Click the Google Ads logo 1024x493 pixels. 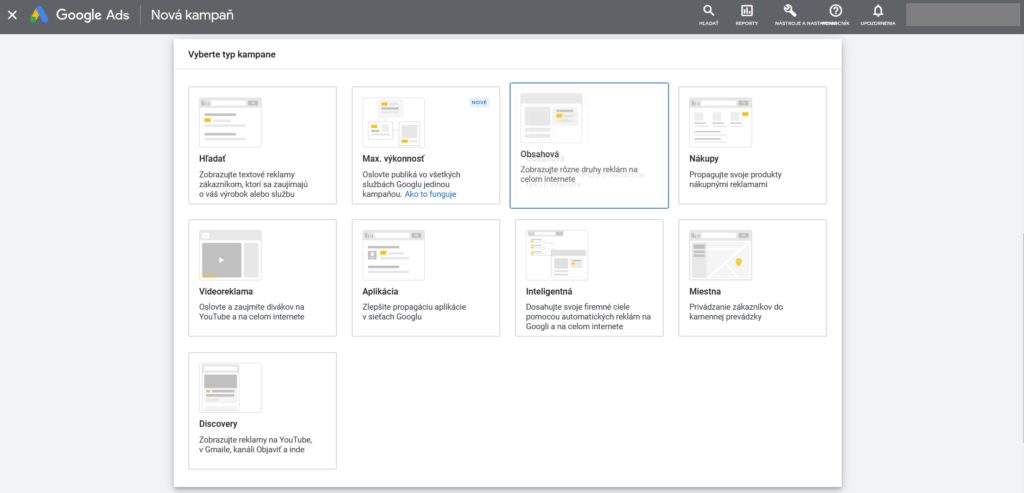[39, 14]
